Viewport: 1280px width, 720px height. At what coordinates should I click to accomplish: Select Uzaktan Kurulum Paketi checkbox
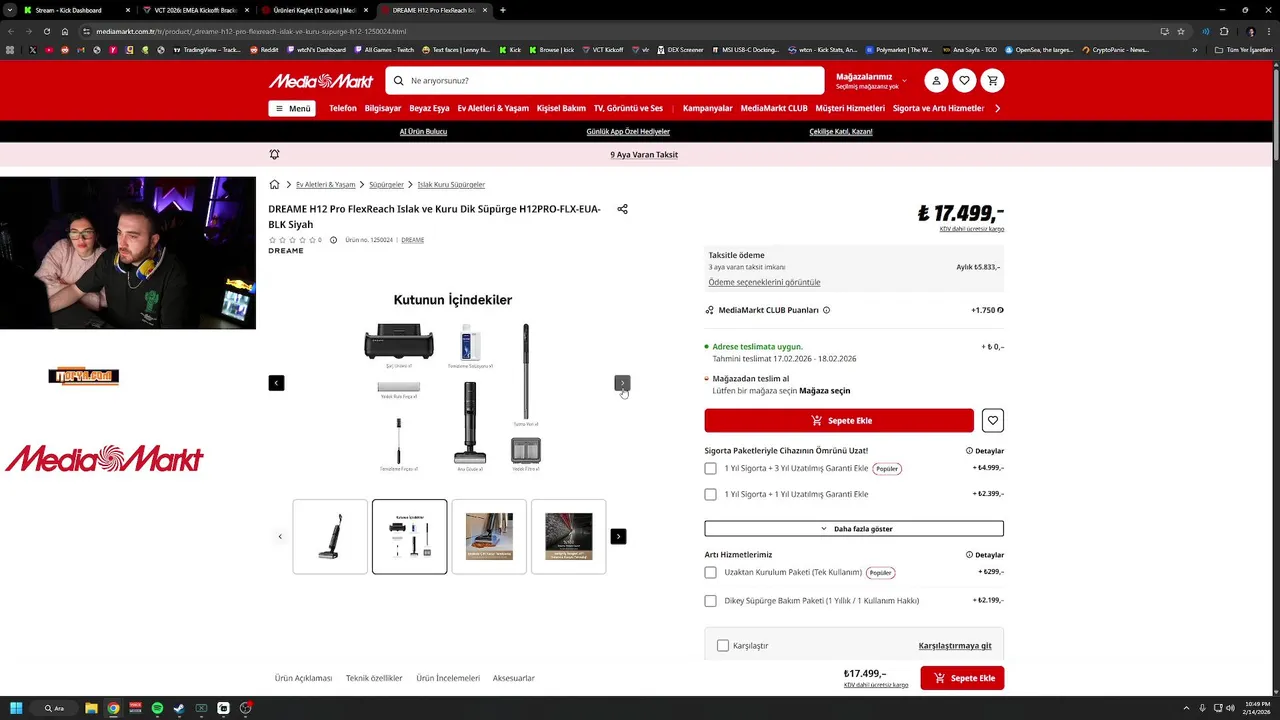point(710,573)
